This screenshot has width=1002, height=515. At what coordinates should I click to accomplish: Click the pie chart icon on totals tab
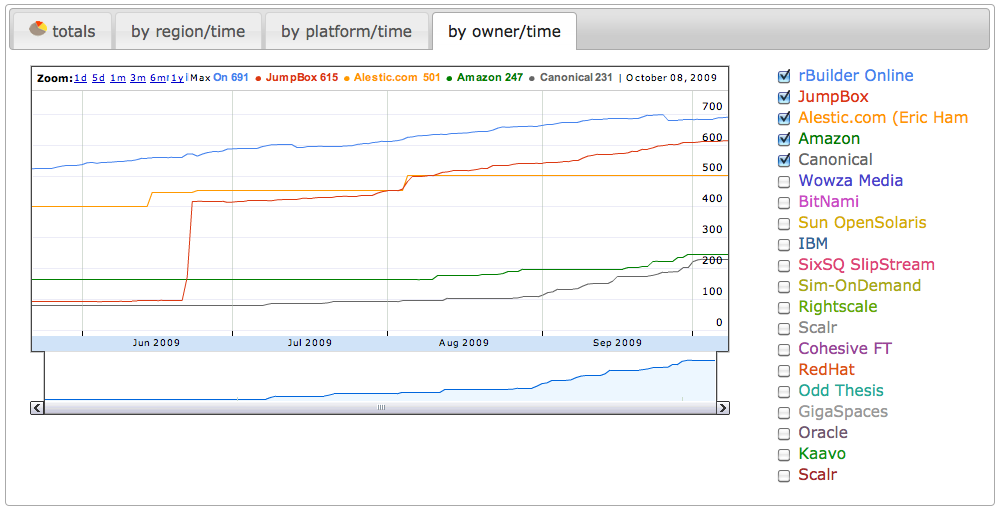point(38,30)
